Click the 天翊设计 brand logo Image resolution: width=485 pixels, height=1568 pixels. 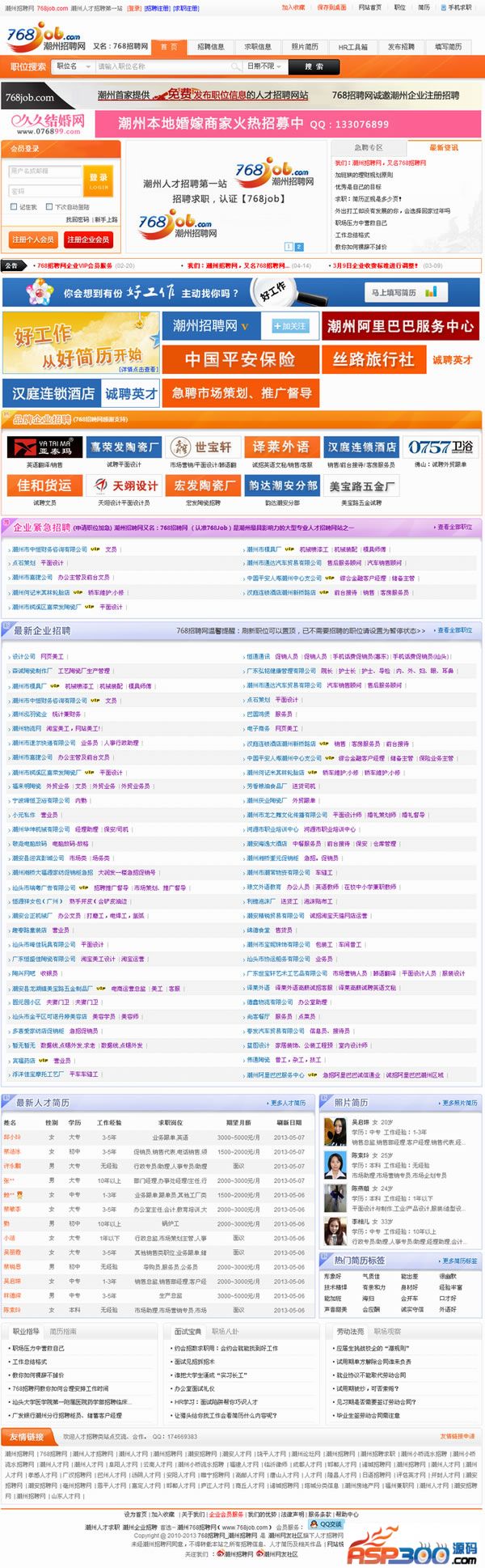click(x=124, y=485)
